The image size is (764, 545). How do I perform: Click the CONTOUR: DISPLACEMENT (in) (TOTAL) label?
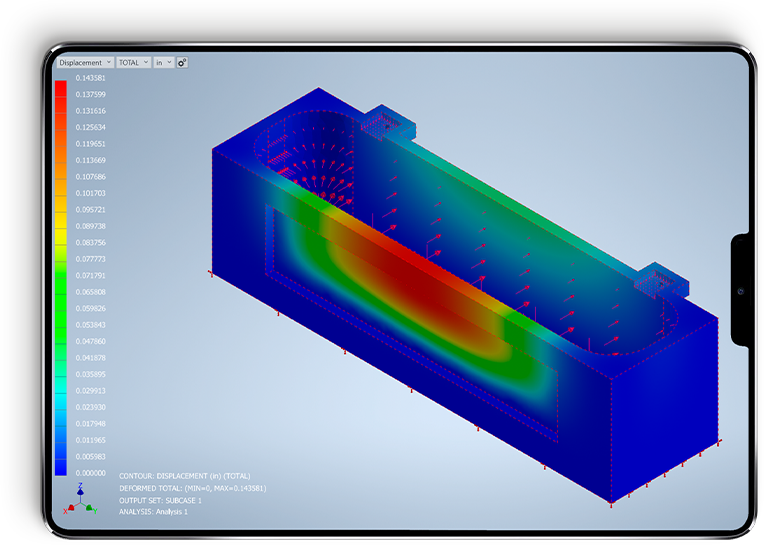pyautogui.click(x=184, y=476)
